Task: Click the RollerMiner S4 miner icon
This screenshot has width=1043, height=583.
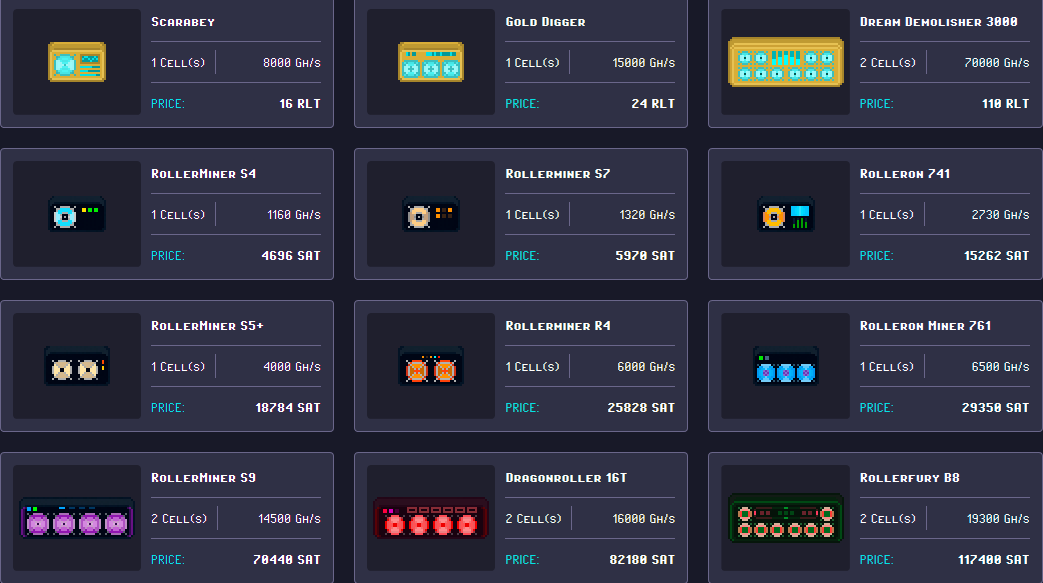Action: [77, 214]
